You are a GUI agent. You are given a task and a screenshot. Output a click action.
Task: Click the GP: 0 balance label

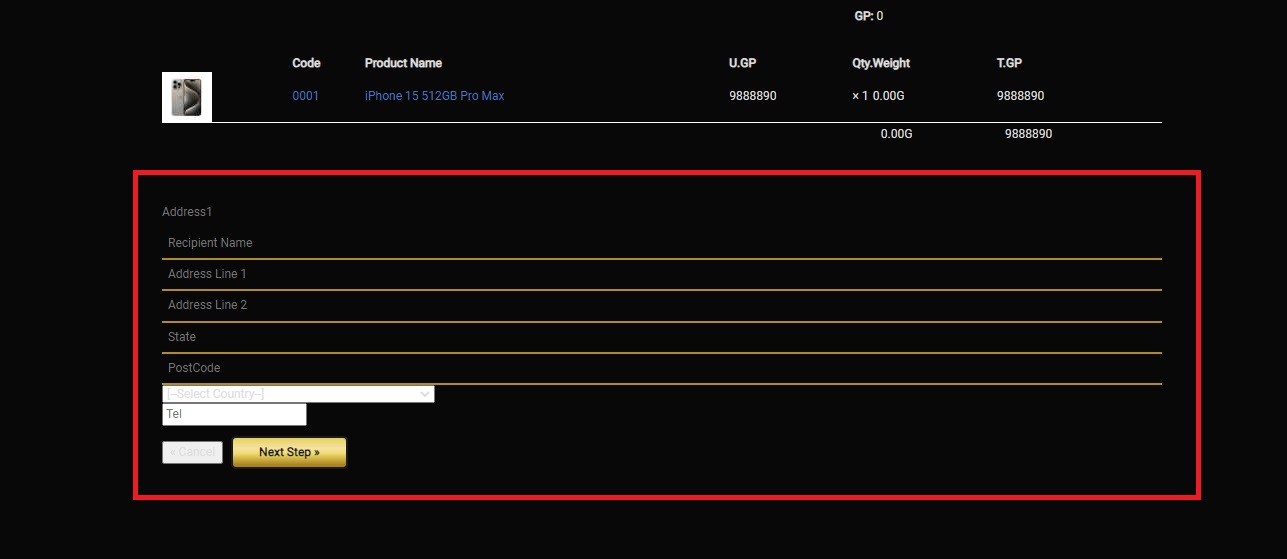868,16
